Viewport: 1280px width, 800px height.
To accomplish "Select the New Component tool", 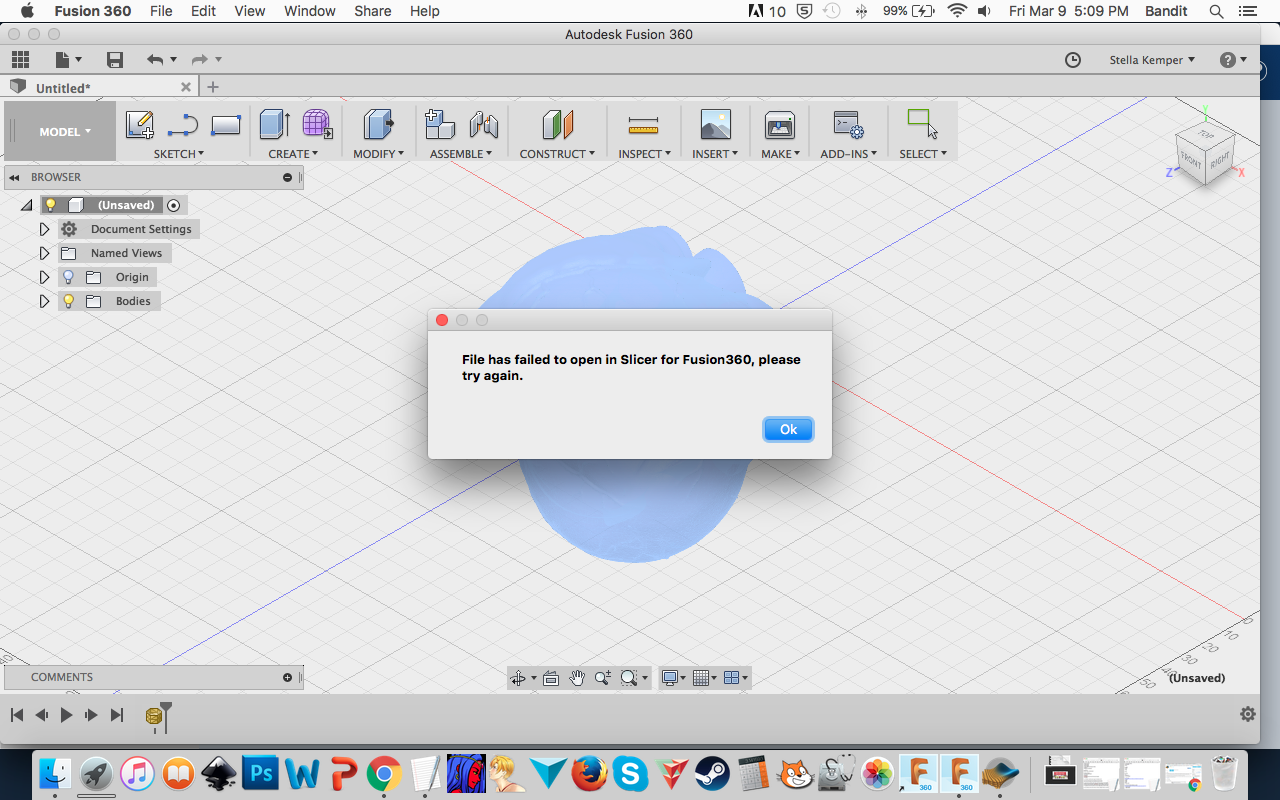I will 439,125.
